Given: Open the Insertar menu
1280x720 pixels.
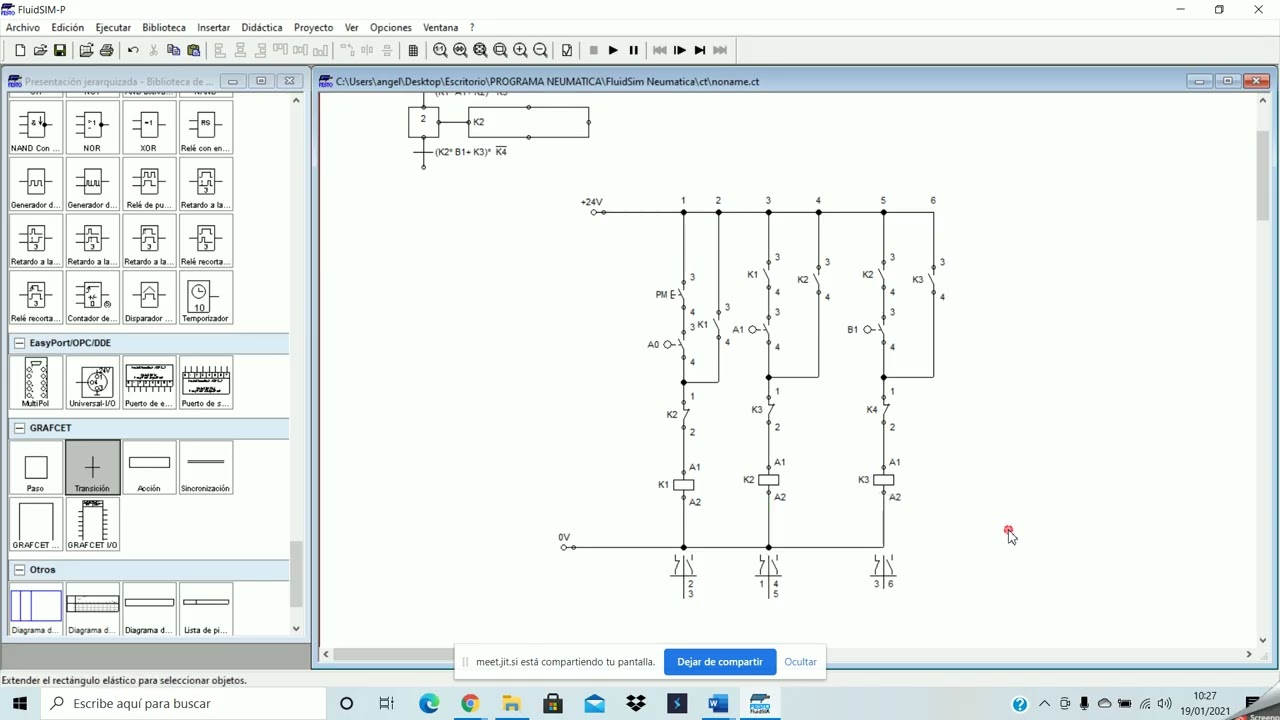Looking at the screenshot, I should (214, 27).
